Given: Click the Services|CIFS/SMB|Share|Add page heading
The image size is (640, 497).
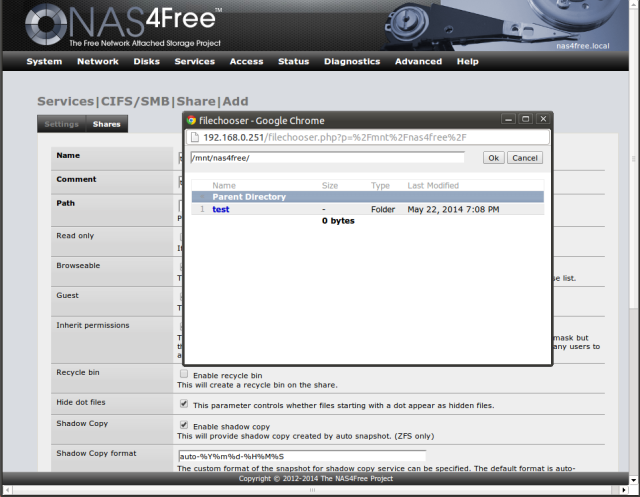Looking at the screenshot, I should pos(143,101).
